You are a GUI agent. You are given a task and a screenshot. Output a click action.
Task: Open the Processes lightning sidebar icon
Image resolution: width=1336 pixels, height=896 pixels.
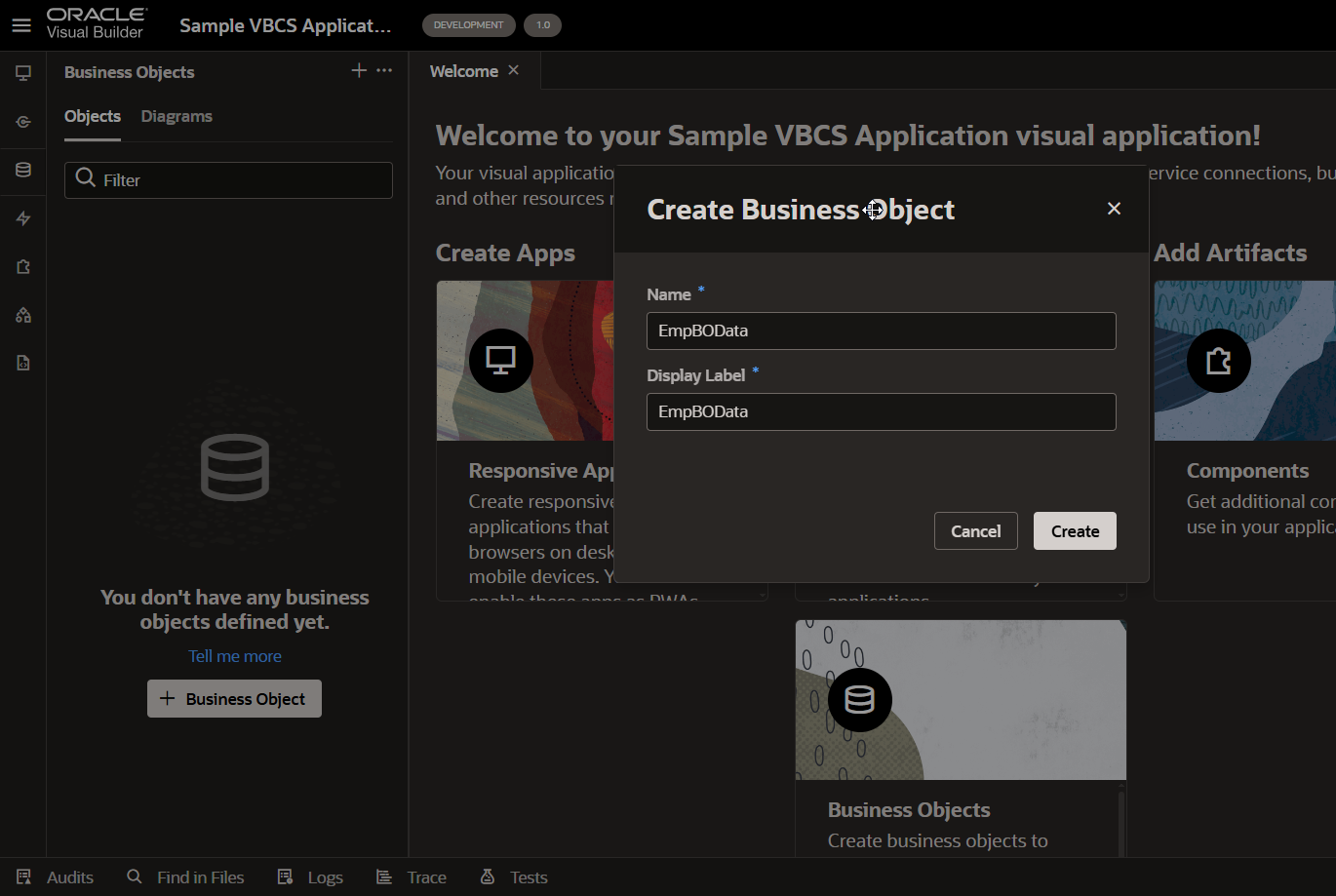[23, 218]
